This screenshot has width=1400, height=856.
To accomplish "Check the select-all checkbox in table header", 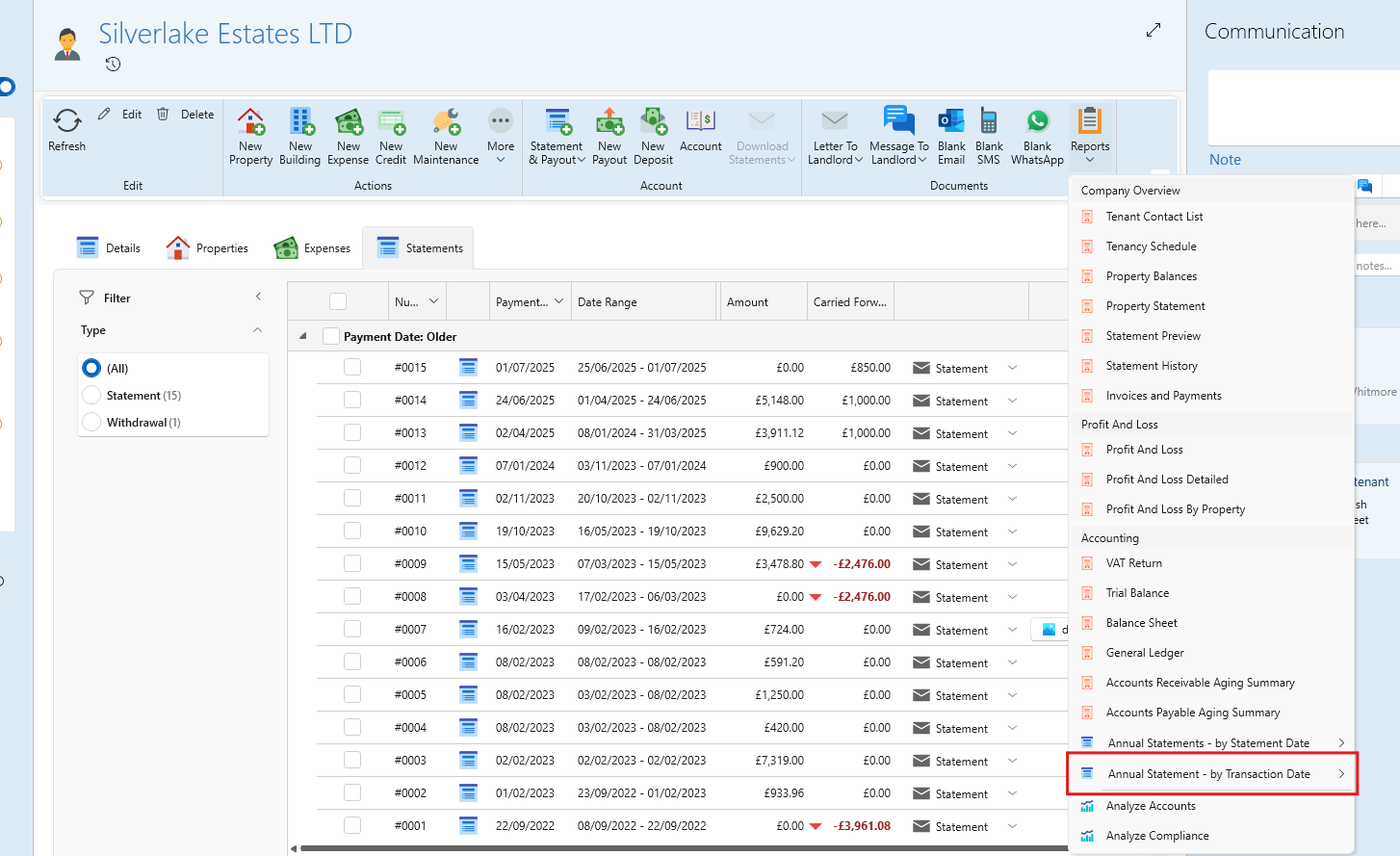I will point(338,301).
